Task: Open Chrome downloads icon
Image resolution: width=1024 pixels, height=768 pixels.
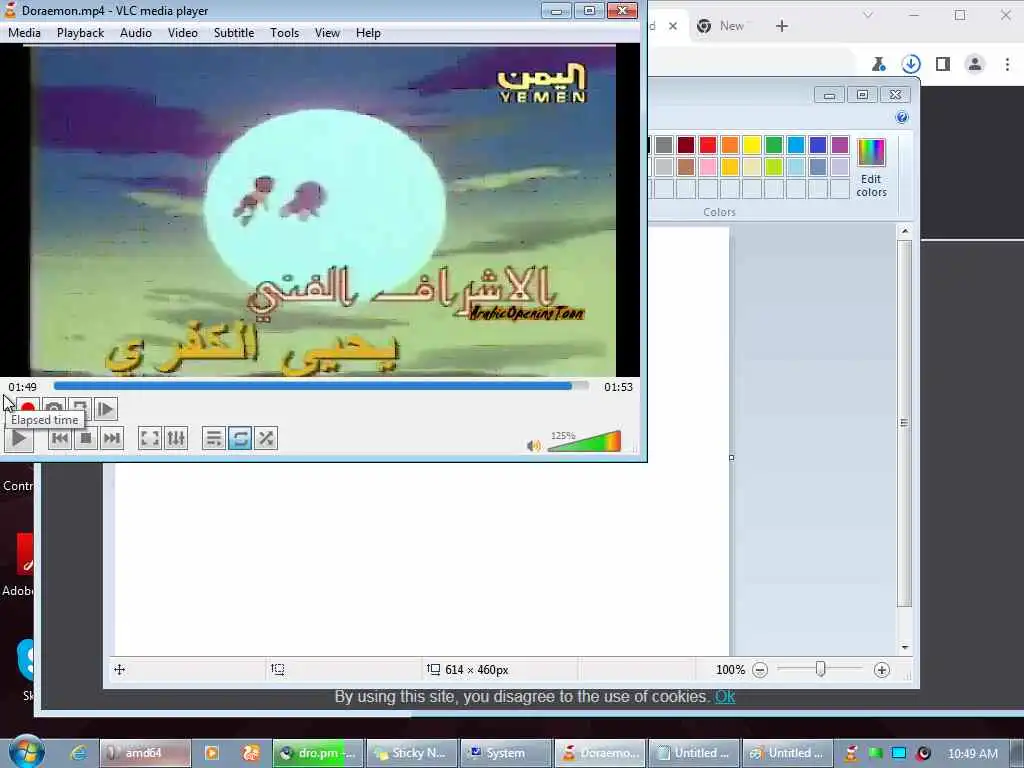Action: pos(911,64)
